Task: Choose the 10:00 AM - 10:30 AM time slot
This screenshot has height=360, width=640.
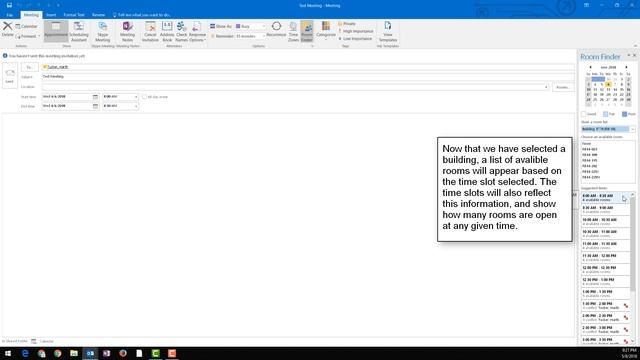Action: click(605, 222)
